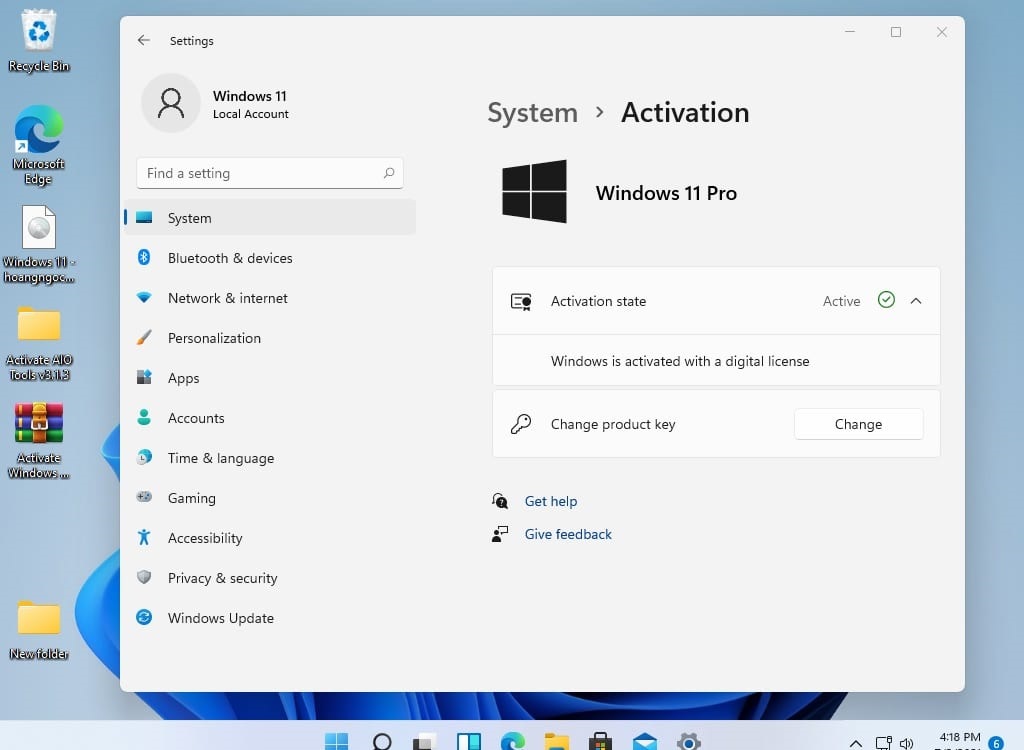
Task: Maximize the Settings window
Action: click(x=896, y=32)
